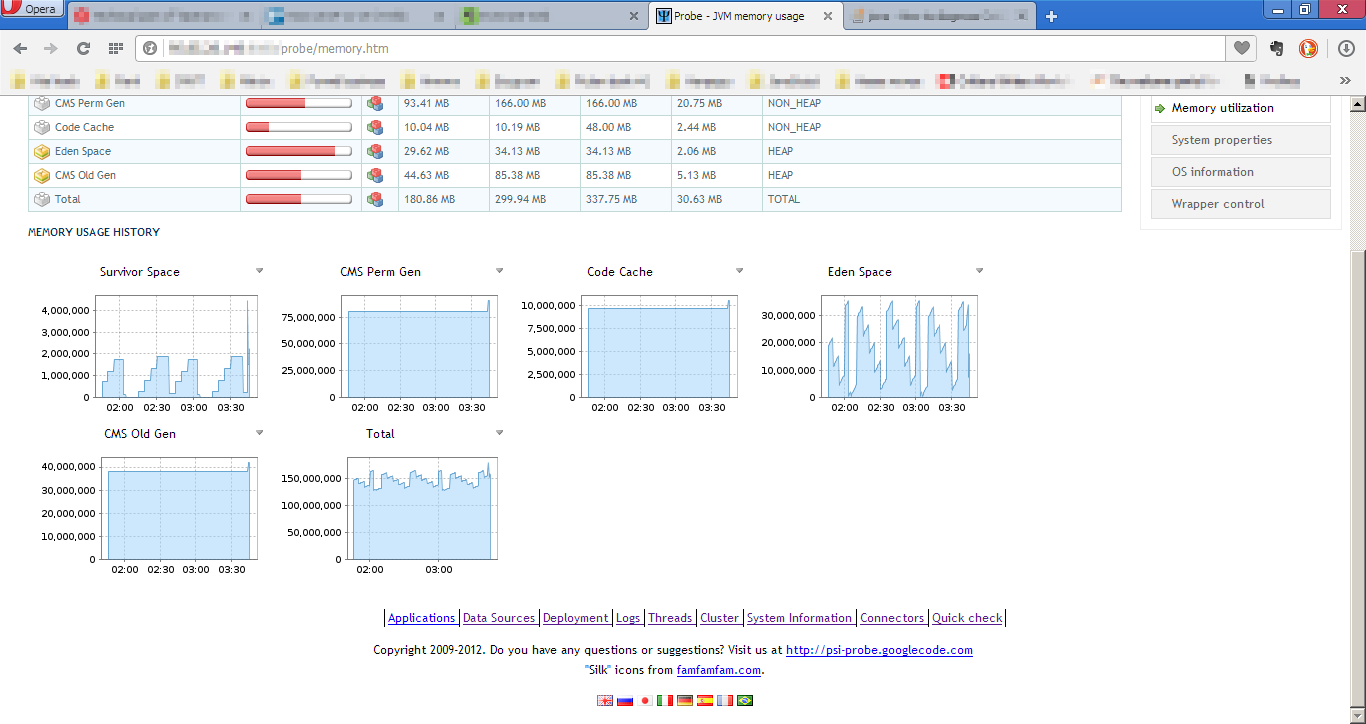Viewport: 1366px width, 724px height.
Task: Switch language using the Japanese flag
Action: tap(645, 701)
